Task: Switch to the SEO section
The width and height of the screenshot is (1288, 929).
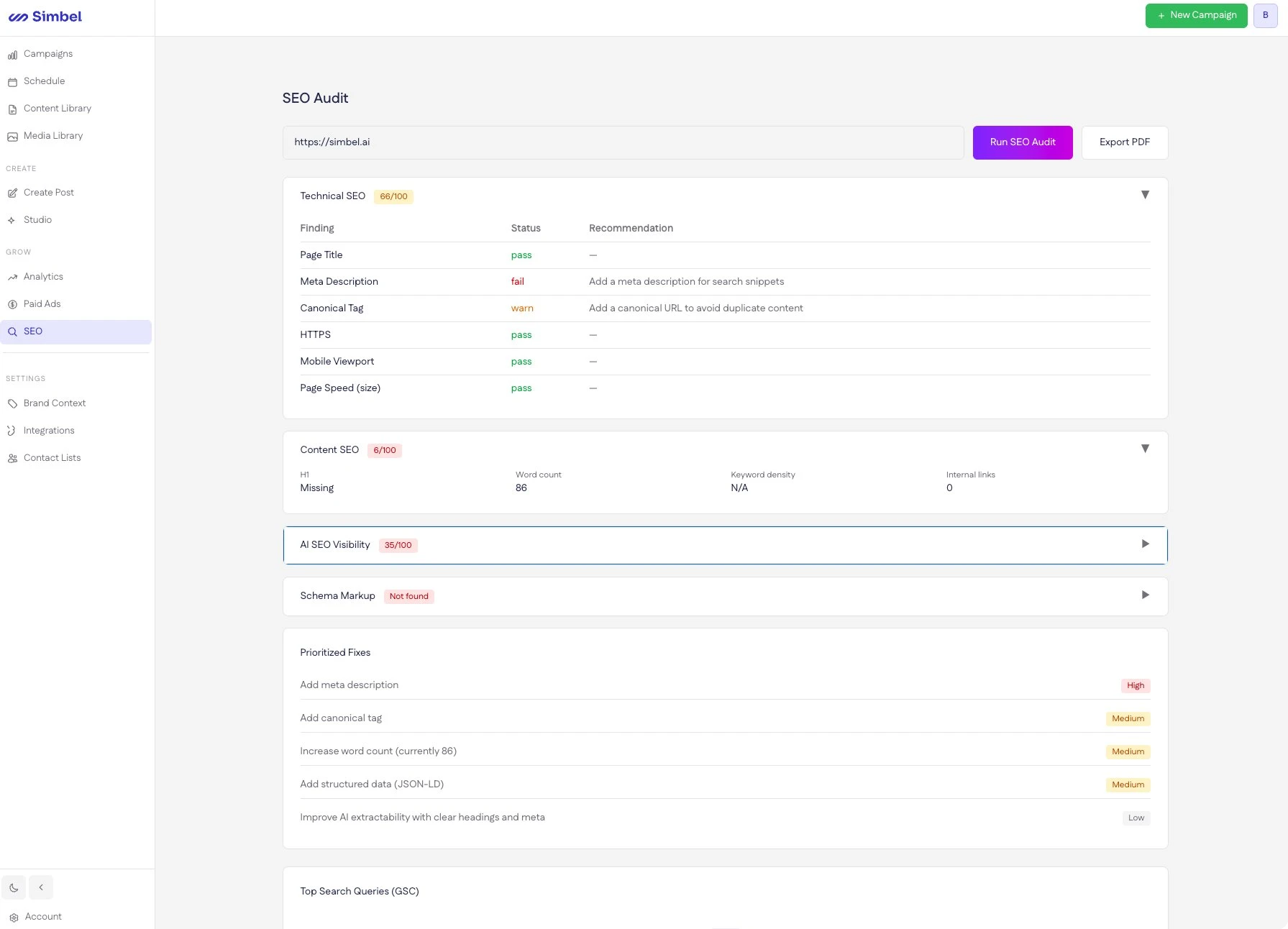Action: (33, 331)
